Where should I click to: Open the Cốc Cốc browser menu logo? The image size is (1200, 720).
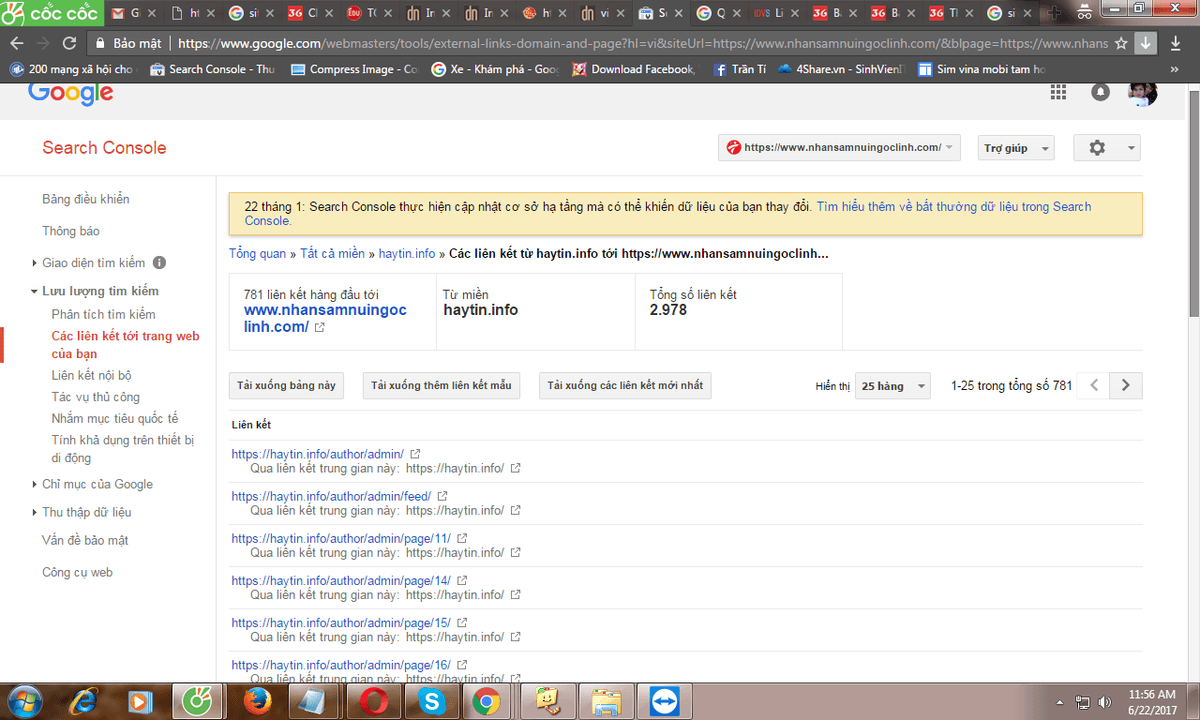pos(50,13)
